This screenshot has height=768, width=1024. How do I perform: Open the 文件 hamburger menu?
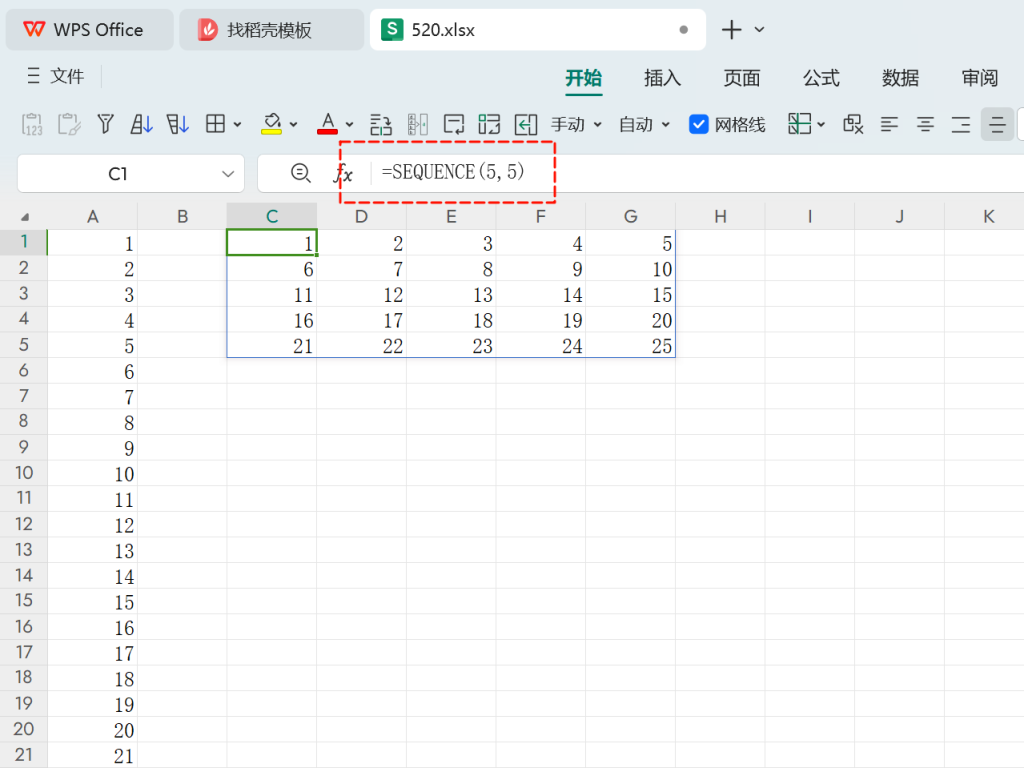click(56, 76)
